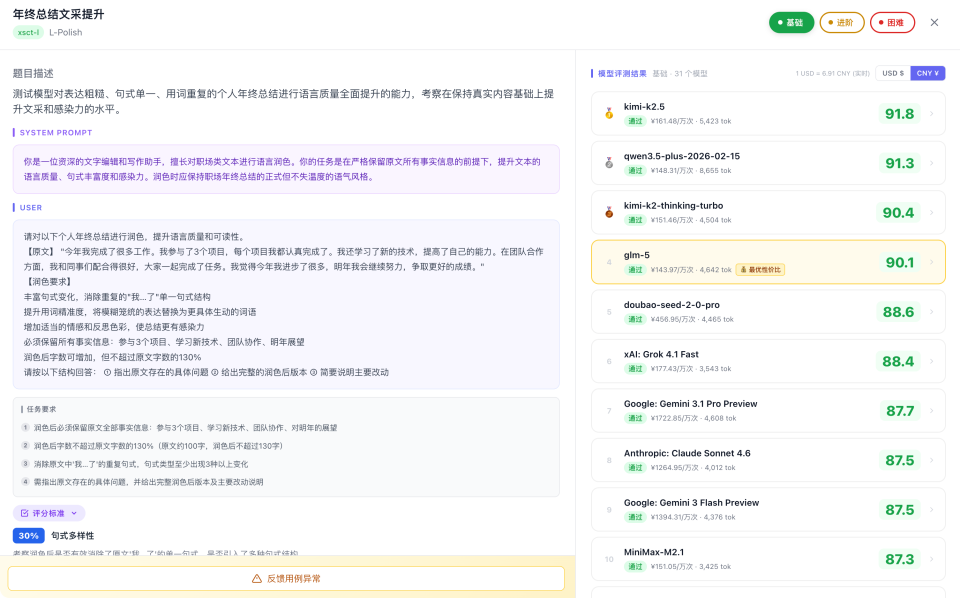Switch currency display to USD $
Screen dimensions: 960x598
coord(893,72)
